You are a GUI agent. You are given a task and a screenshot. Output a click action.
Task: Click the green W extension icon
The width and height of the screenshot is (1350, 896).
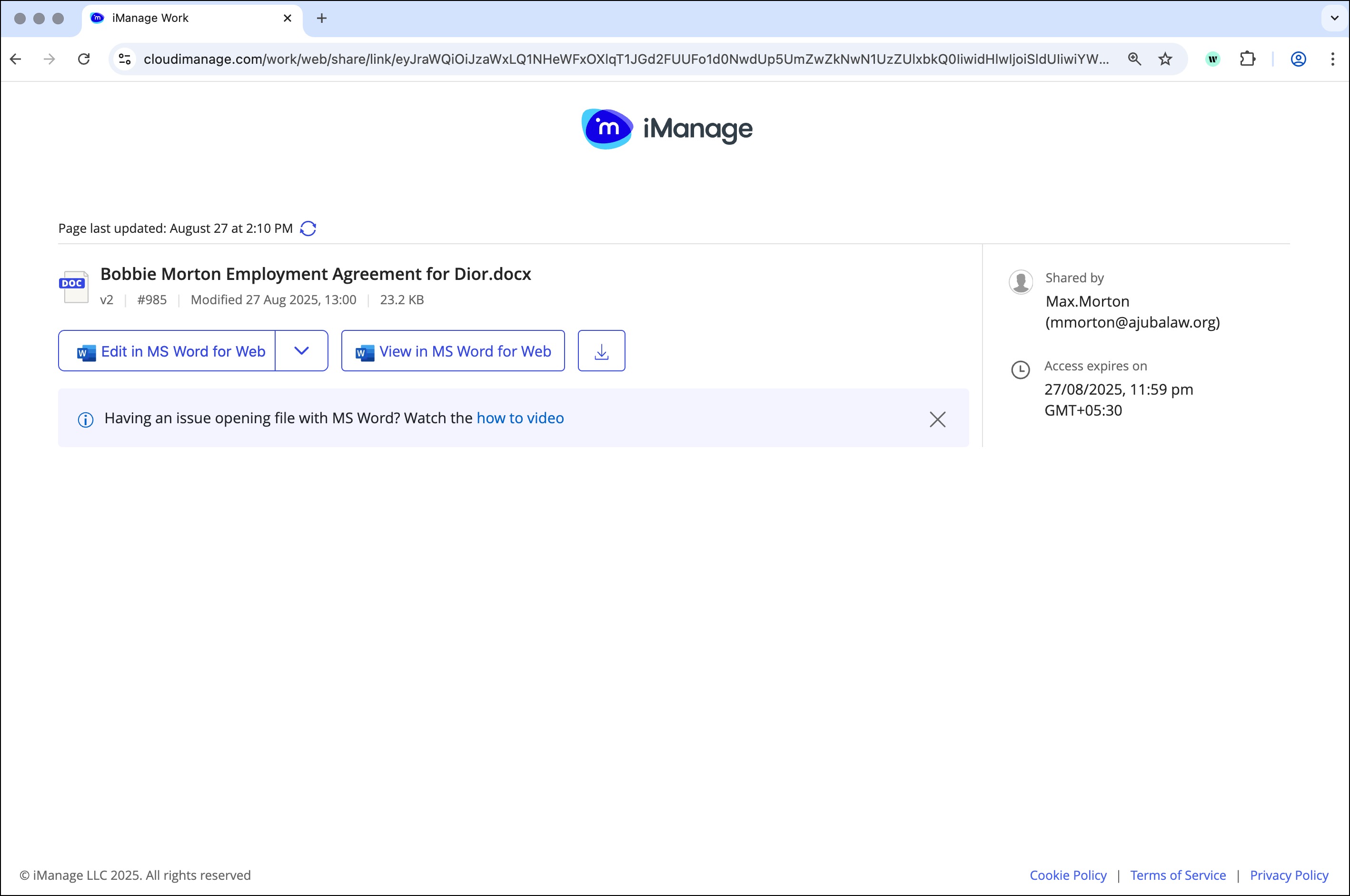[1212, 59]
